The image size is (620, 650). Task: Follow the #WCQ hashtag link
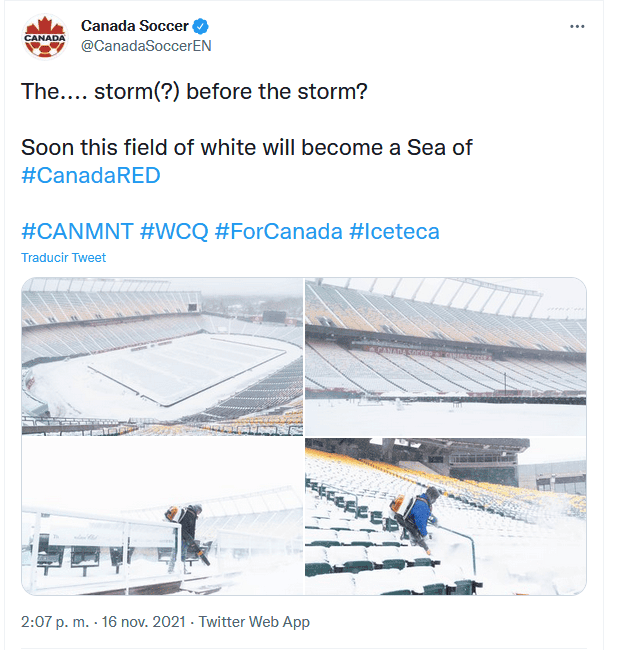(174, 231)
